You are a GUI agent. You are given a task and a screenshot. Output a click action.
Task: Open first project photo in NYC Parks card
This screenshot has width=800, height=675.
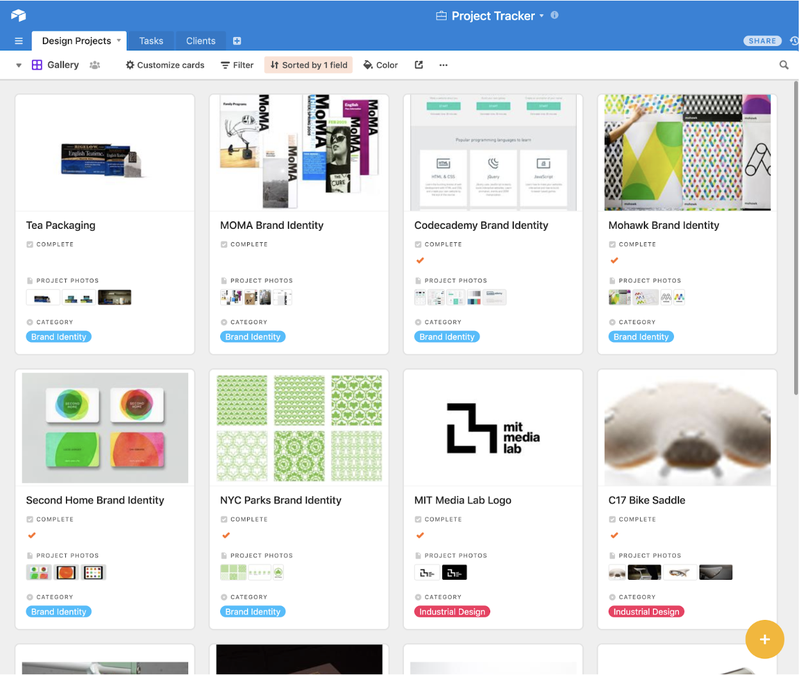tap(233, 572)
